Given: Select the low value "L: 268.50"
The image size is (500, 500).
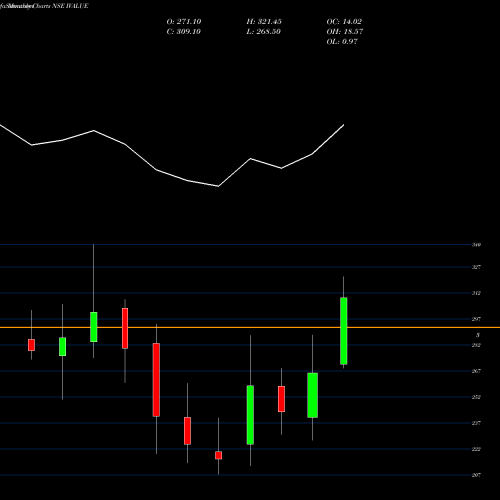Looking at the screenshot, I should tap(264, 32).
